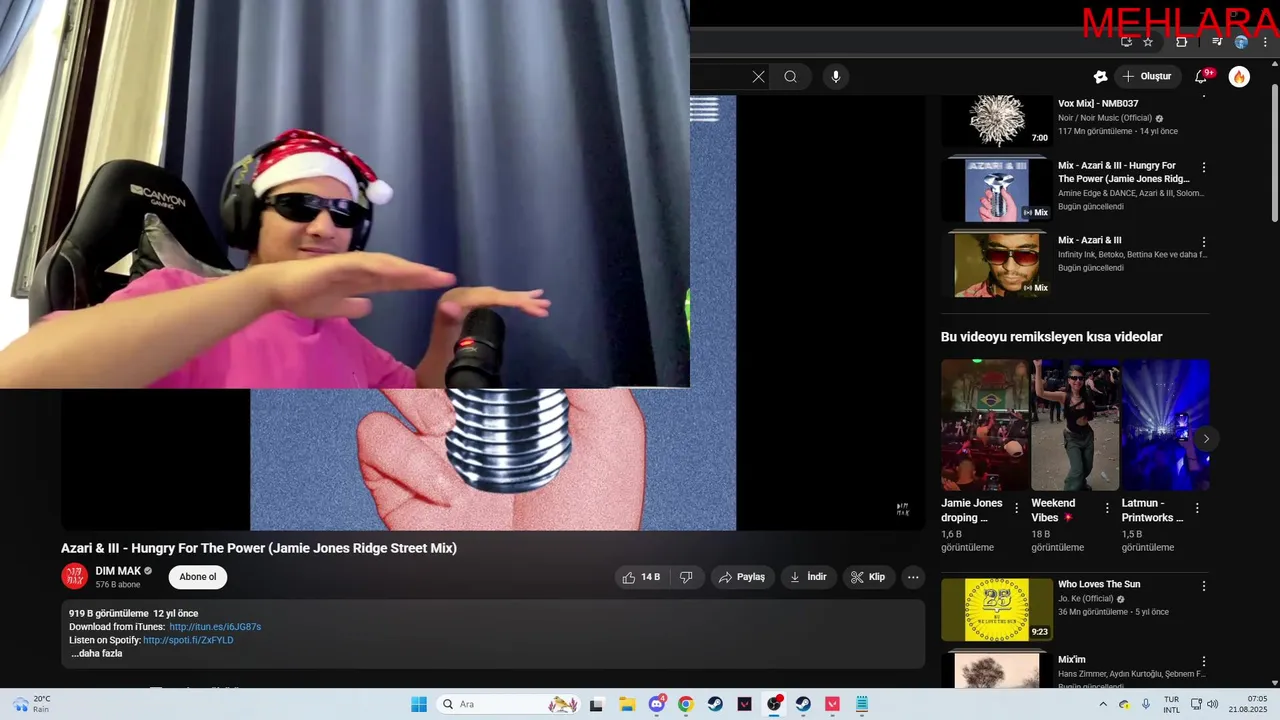
Task: Open options for Hungry For The Power mix
Action: click(1204, 167)
